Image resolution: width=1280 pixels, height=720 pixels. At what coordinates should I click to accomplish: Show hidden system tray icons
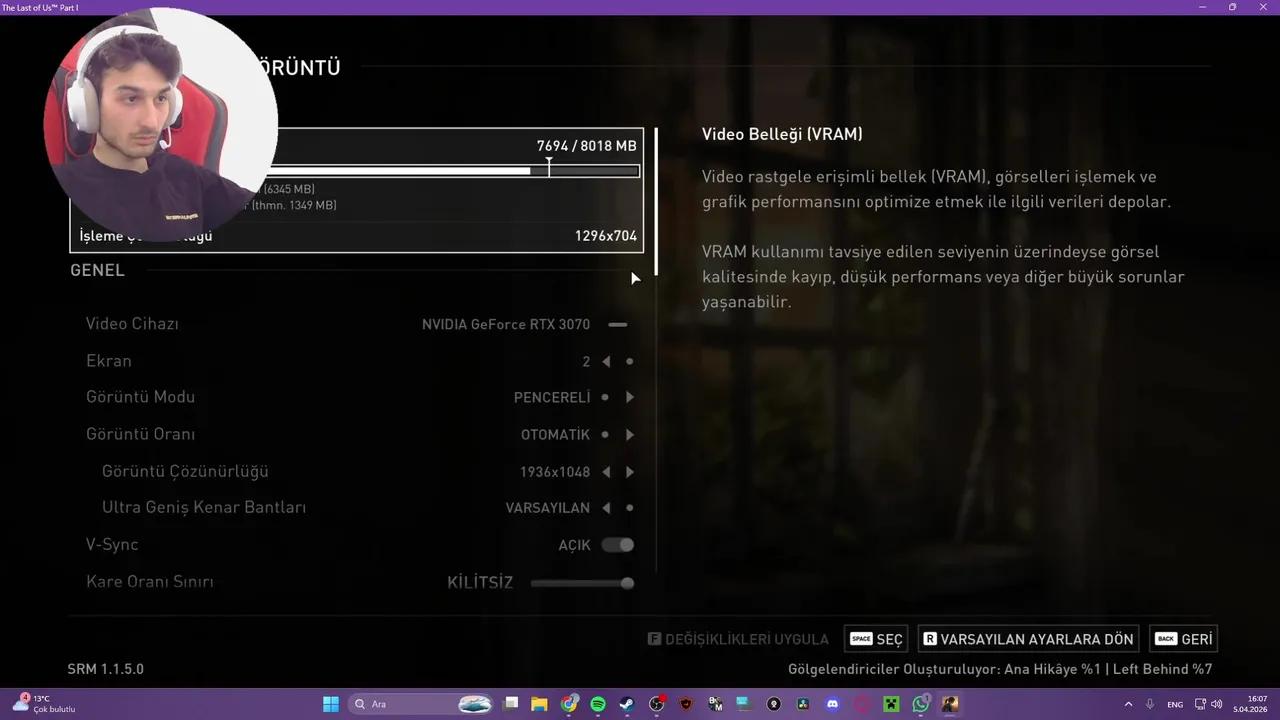(x=1129, y=704)
